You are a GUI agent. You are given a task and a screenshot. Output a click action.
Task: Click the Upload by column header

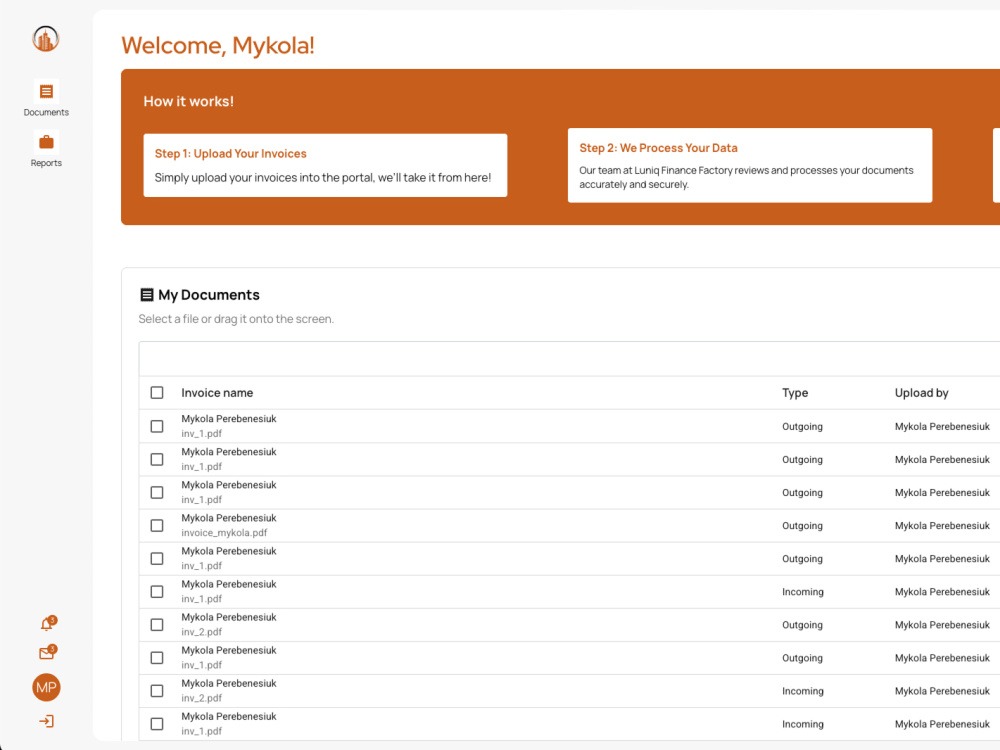(x=921, y=393)
